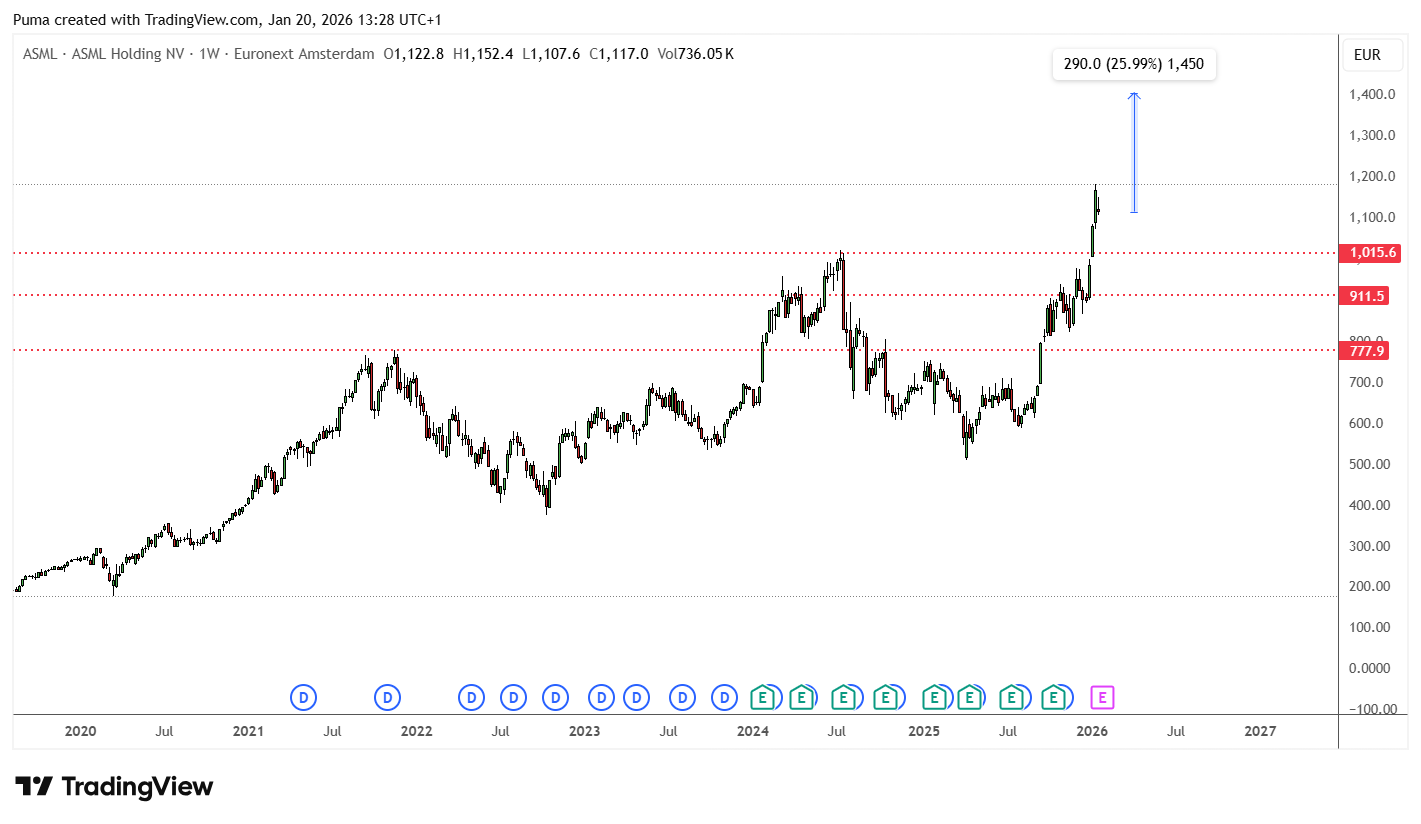Click the high price H1,152.4 value

tap(482, 54)
